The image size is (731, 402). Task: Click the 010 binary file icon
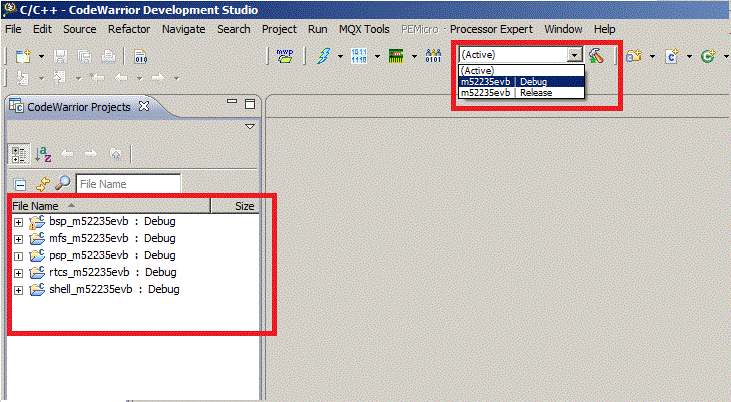pos(140,56)
